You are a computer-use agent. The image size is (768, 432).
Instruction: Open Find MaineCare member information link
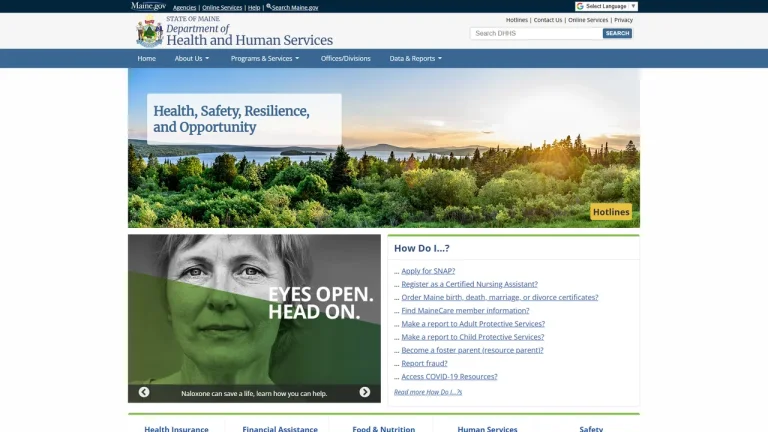[x=465, y=311]
